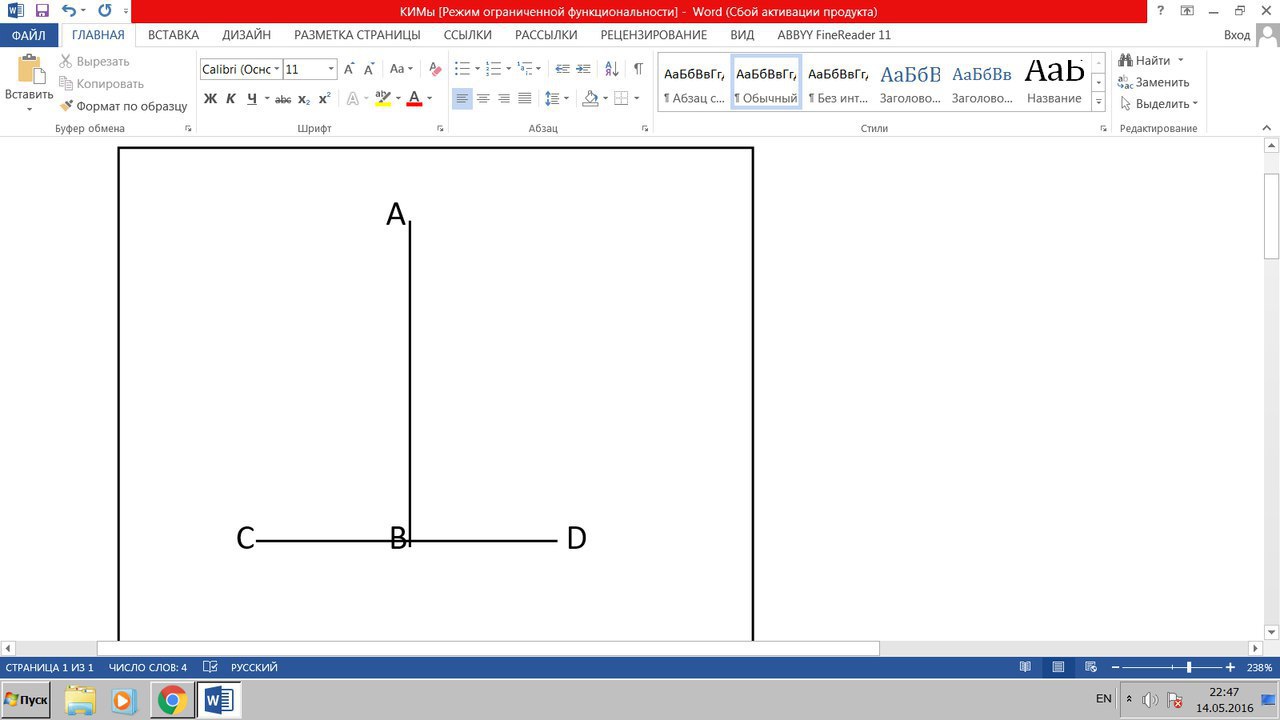The width and height of the screenshot is (1280, 720).
Task: Open the font name dropdown
Action: tap(276, 70)
